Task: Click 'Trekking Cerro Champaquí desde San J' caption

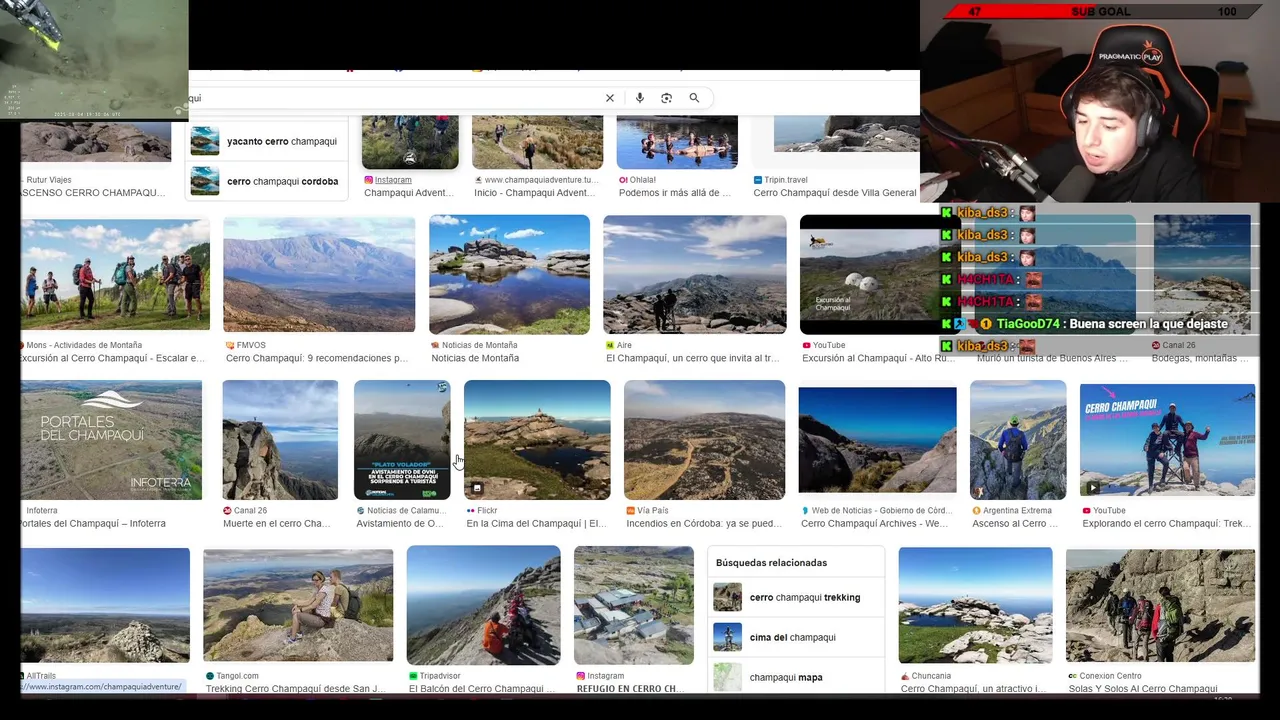Action: pos(295,689)
